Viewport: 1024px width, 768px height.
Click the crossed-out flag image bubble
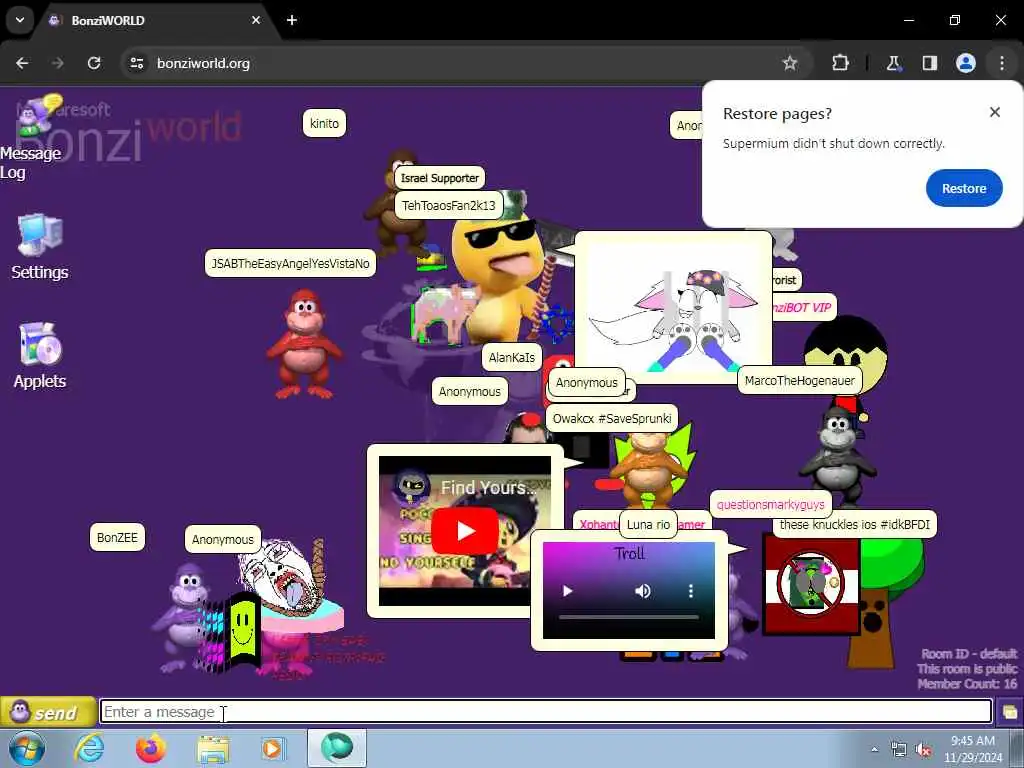(x=811, y=584)
